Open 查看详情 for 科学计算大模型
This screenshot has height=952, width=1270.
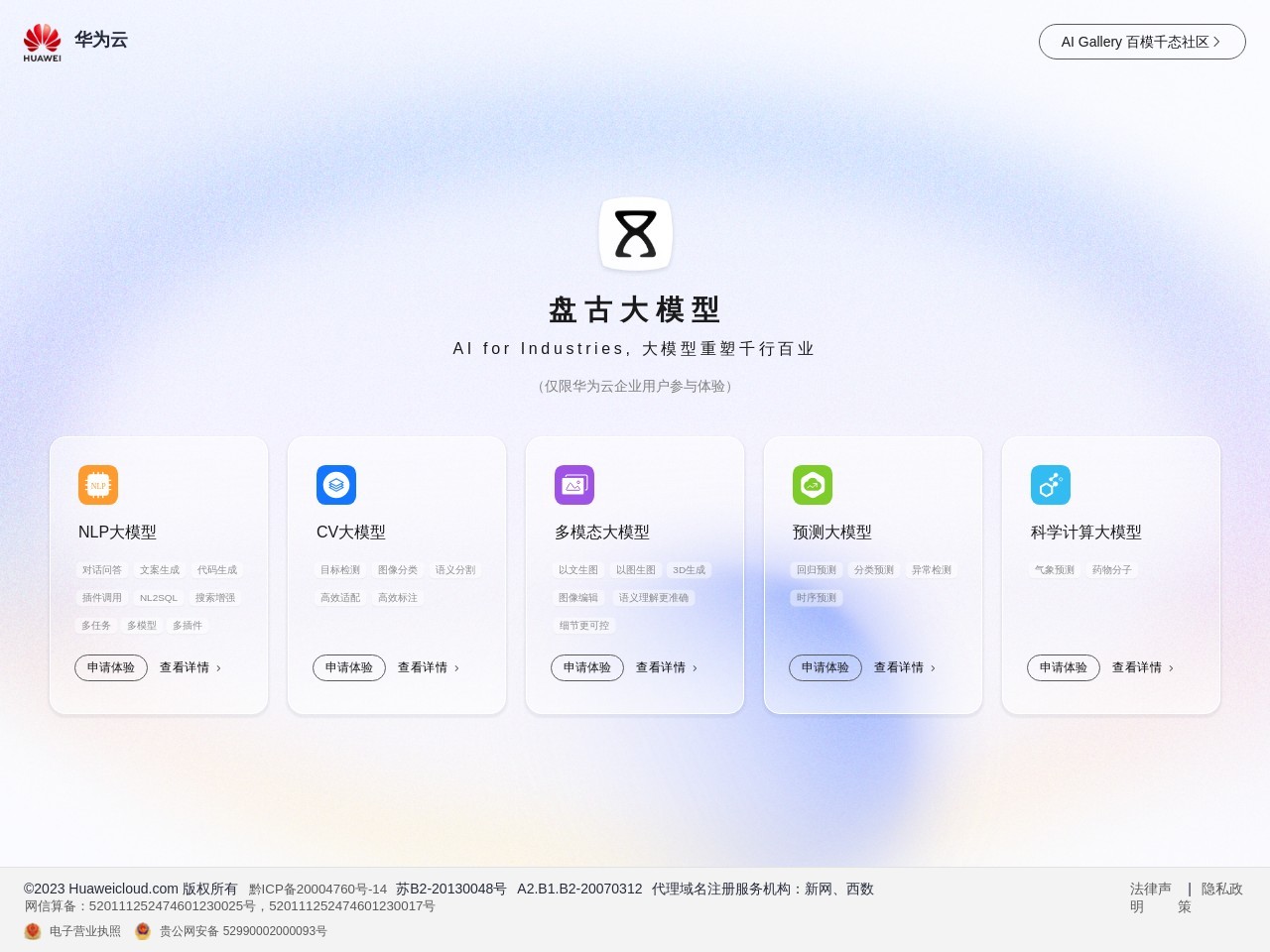pyautogui.click(x=1142, y=667)
